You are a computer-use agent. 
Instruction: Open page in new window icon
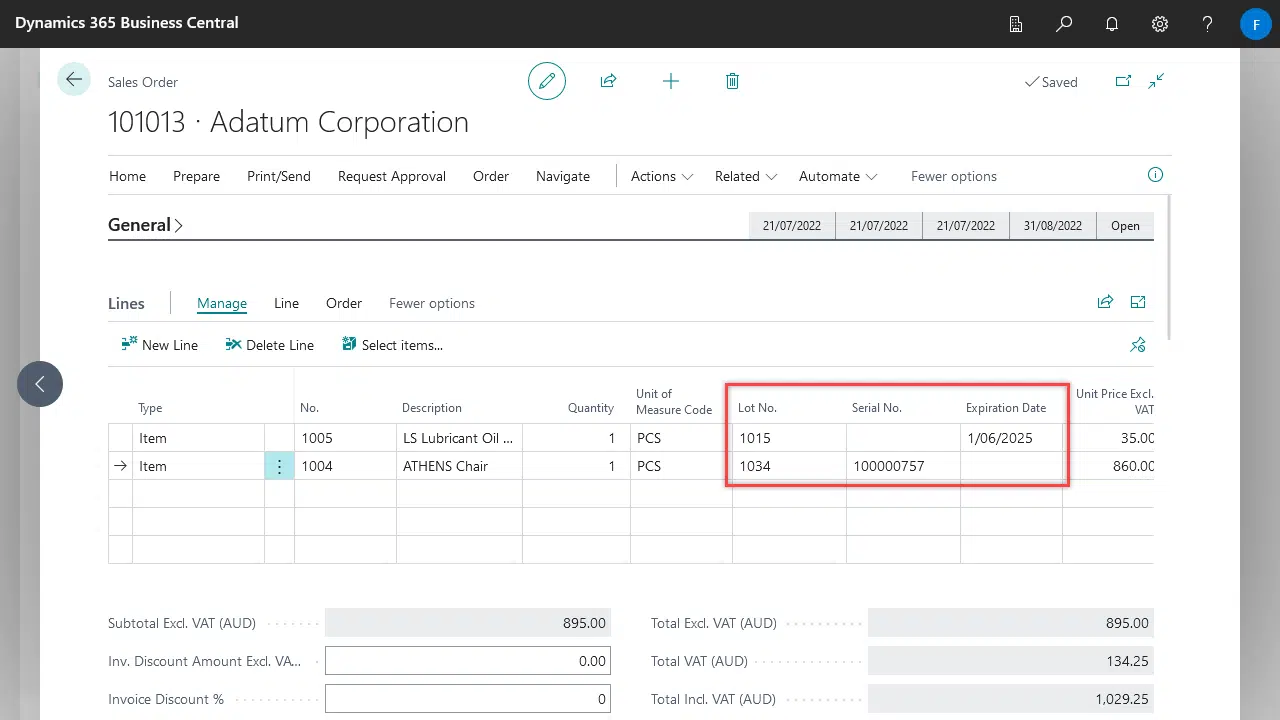(x=1123, y=82)
